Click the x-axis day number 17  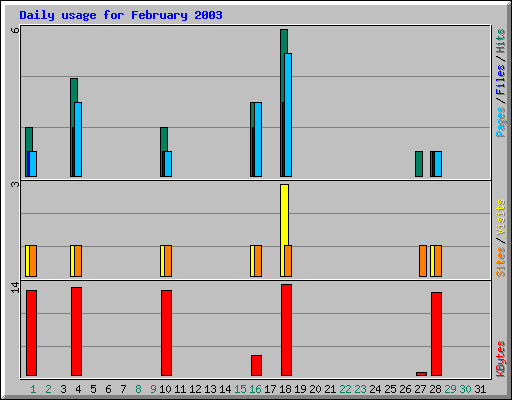point(270,389)
